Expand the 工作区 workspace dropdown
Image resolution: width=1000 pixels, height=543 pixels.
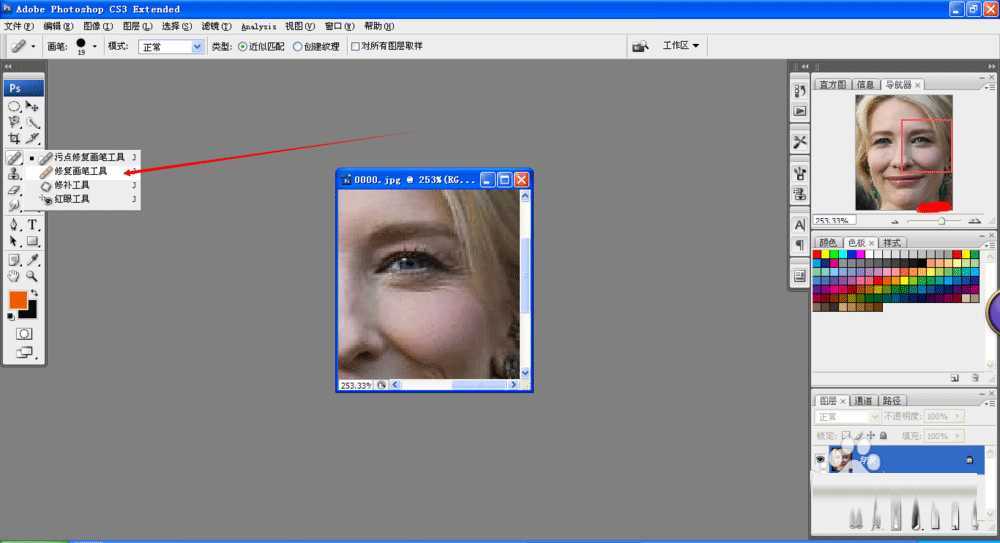point(681,46)
